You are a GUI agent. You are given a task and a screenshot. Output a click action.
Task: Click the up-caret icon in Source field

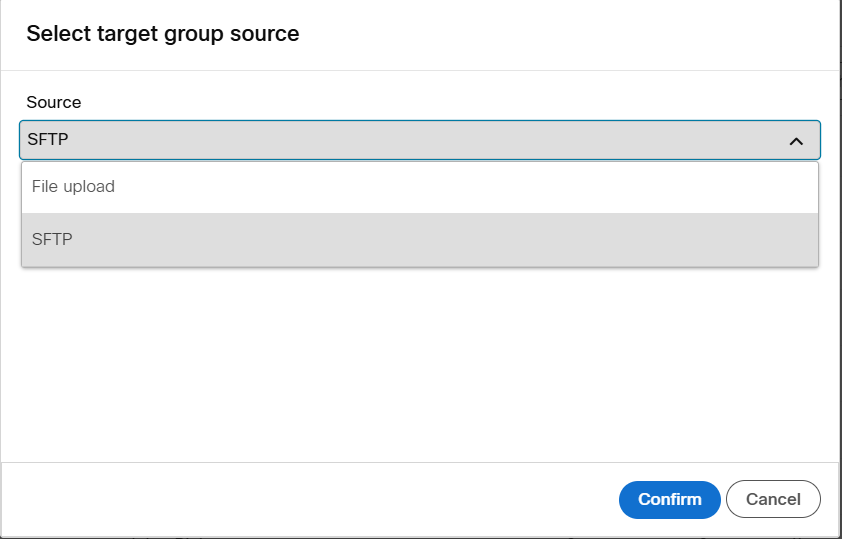[796, 141]
